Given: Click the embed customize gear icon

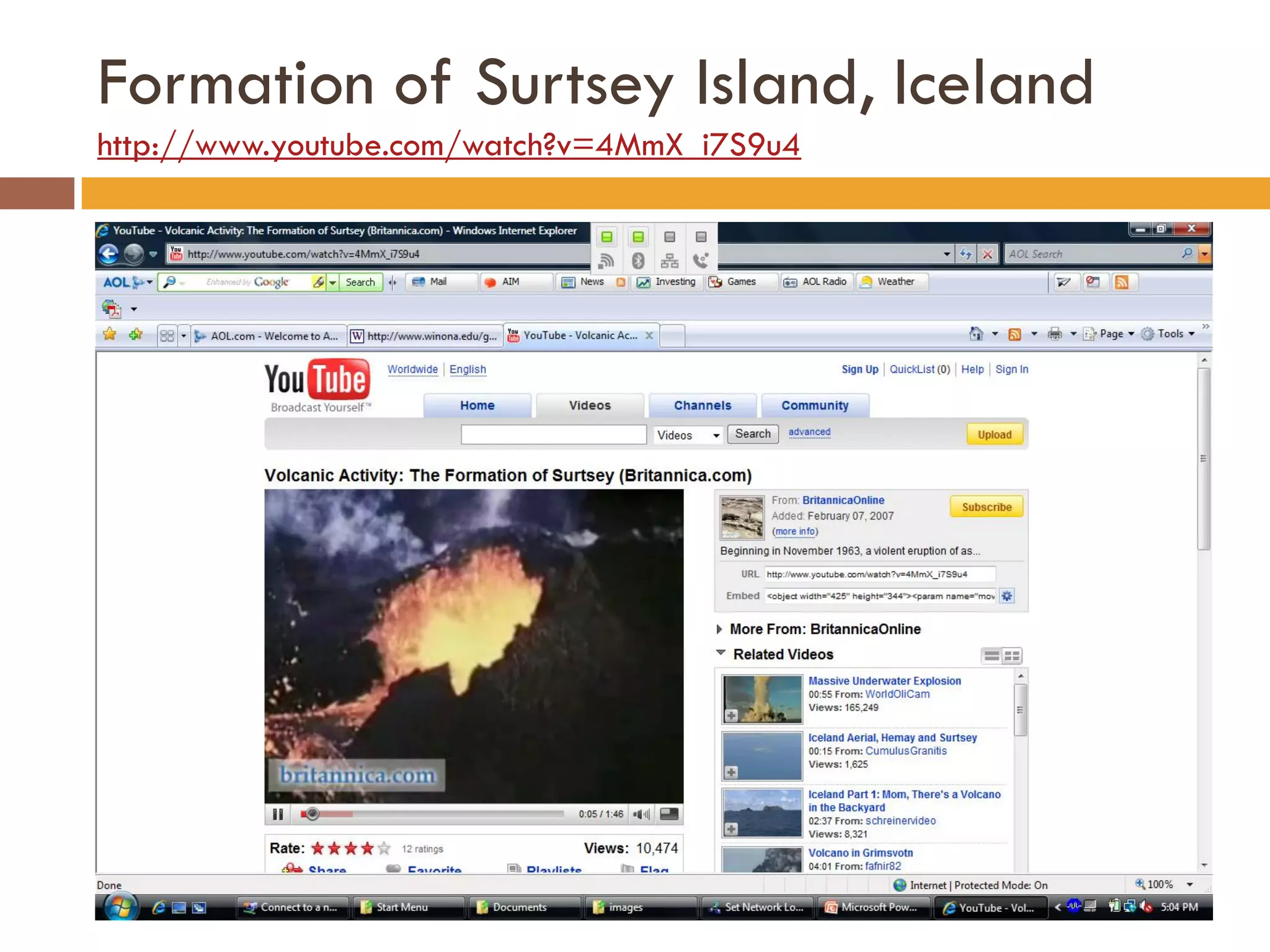Looking at the screenshot, I should (1007, 596).
